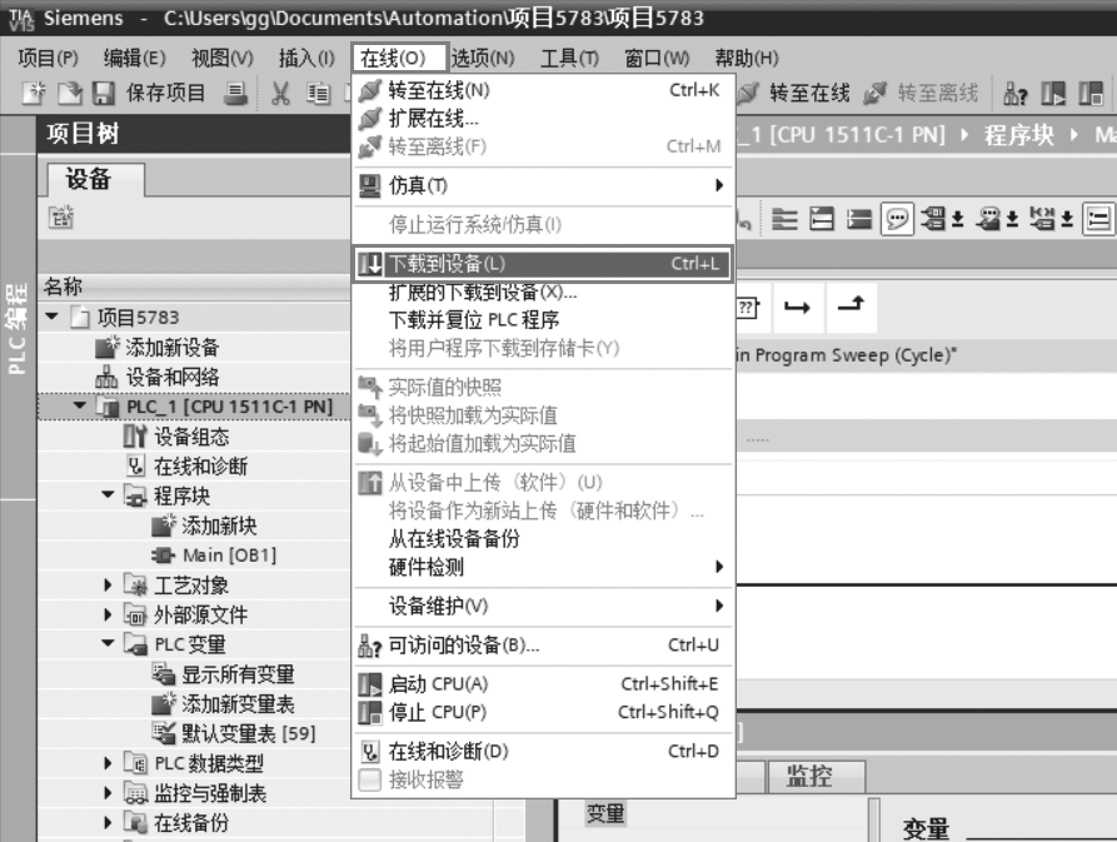
Task: Expand the 在线备份 folder
Action: pos(108,822)
